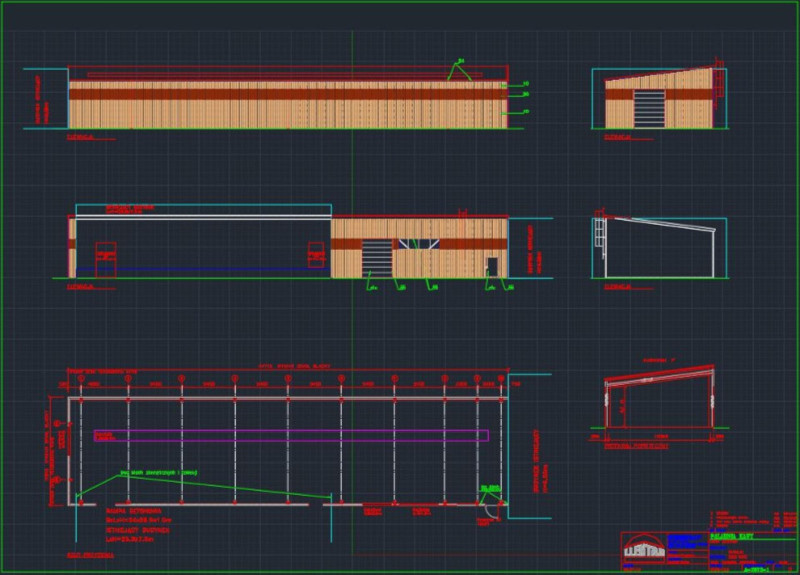Image resolution: width=800 pixels, height=575 pixels.
Task: Select the cross-section frame drawing
Action: (659, 398)
